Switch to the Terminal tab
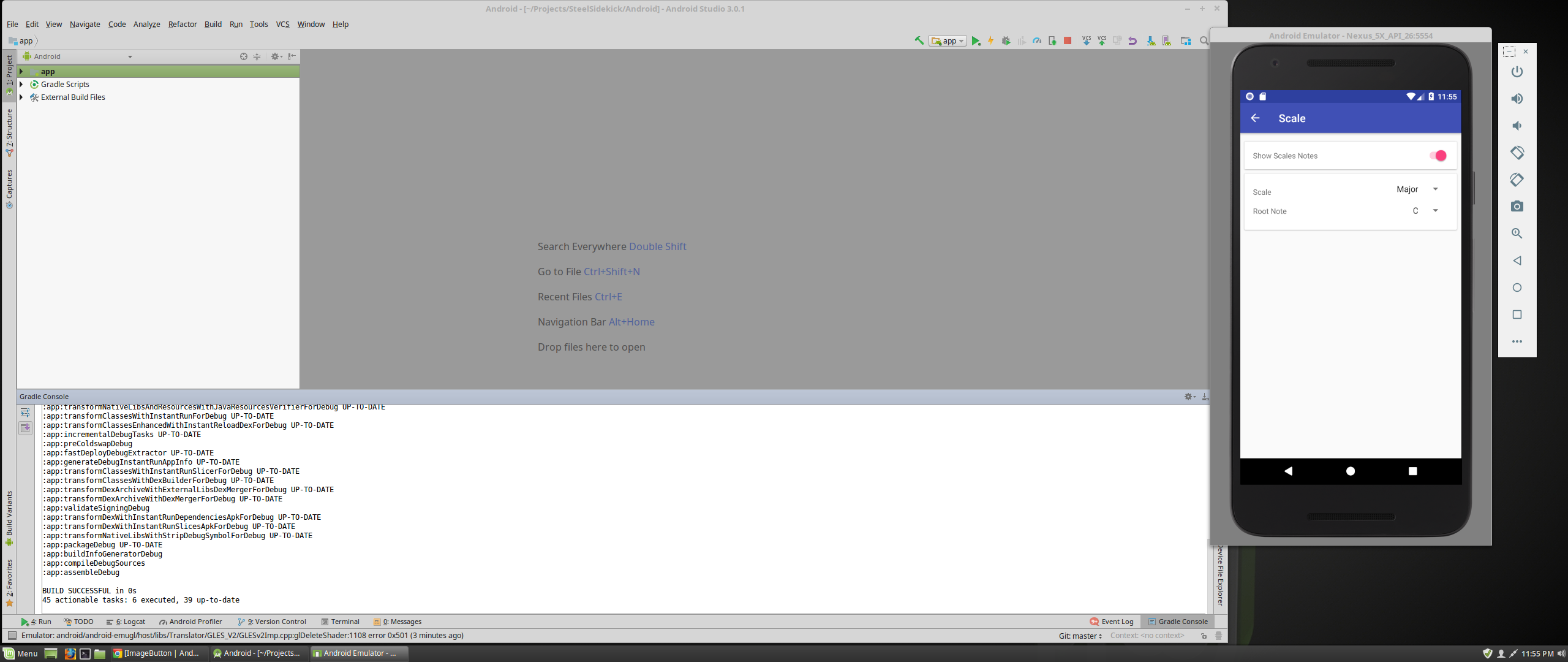1568x662 pixels. point(341,622)
